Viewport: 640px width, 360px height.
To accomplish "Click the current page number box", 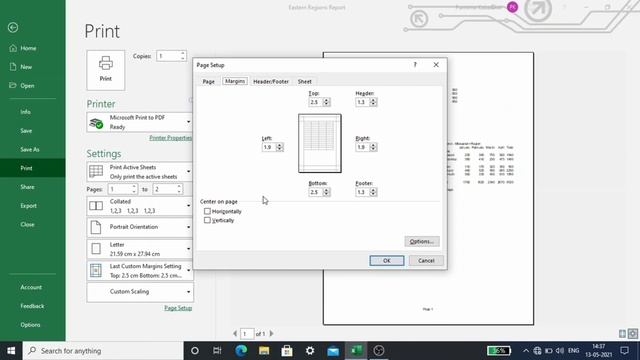I will pos(247,334).
